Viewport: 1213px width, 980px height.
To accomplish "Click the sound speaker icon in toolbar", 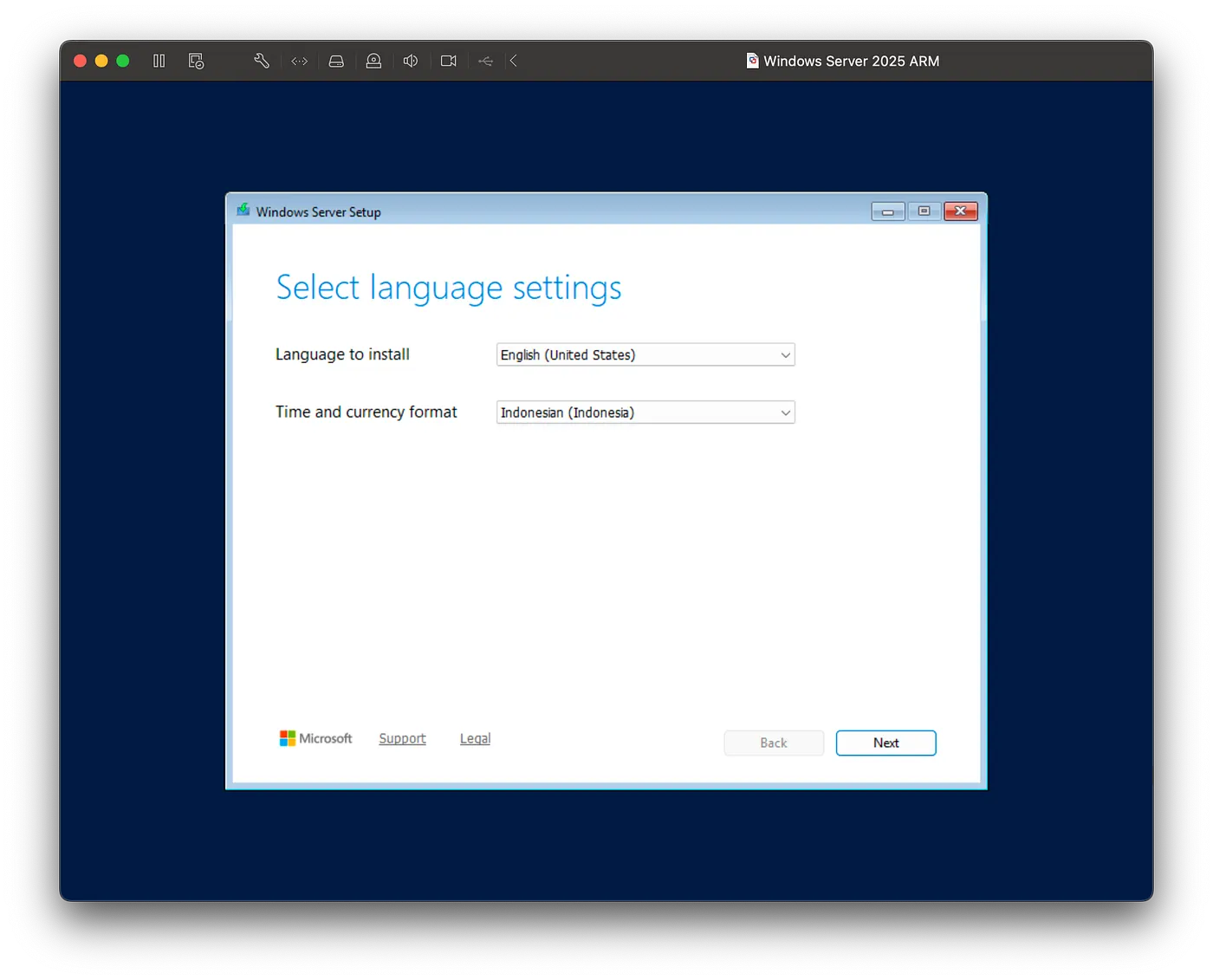I will (x=411, y=61).
